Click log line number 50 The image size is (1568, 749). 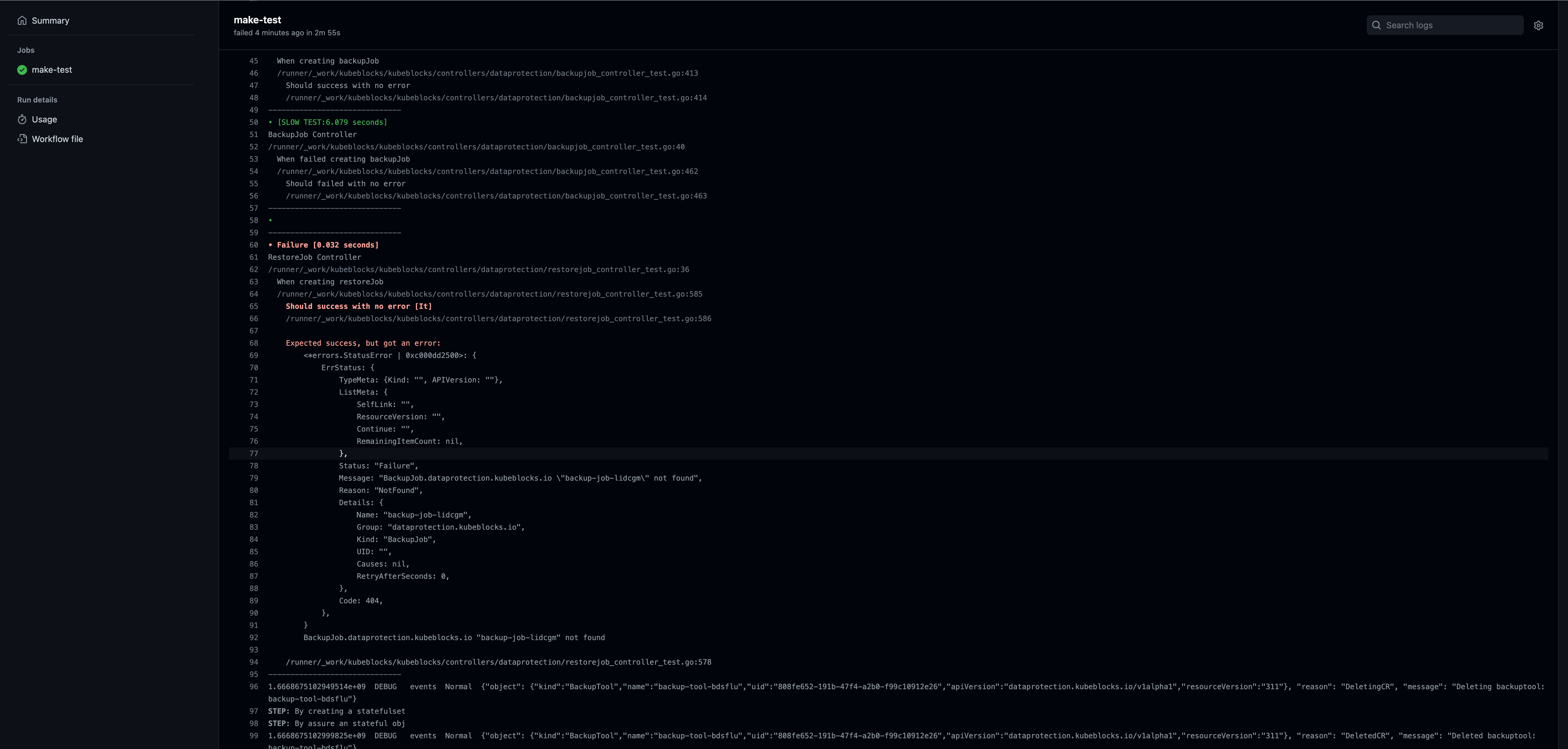[x=253, y=122]
